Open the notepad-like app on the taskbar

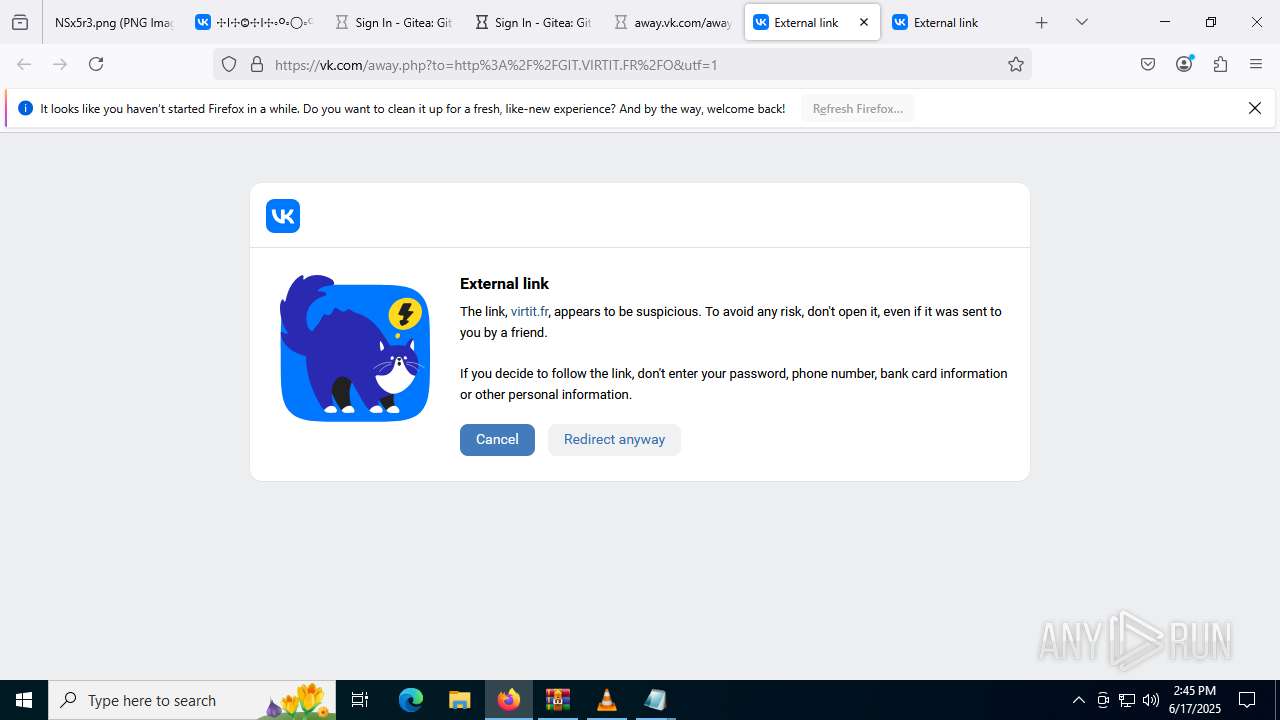[x=655, y=700]
